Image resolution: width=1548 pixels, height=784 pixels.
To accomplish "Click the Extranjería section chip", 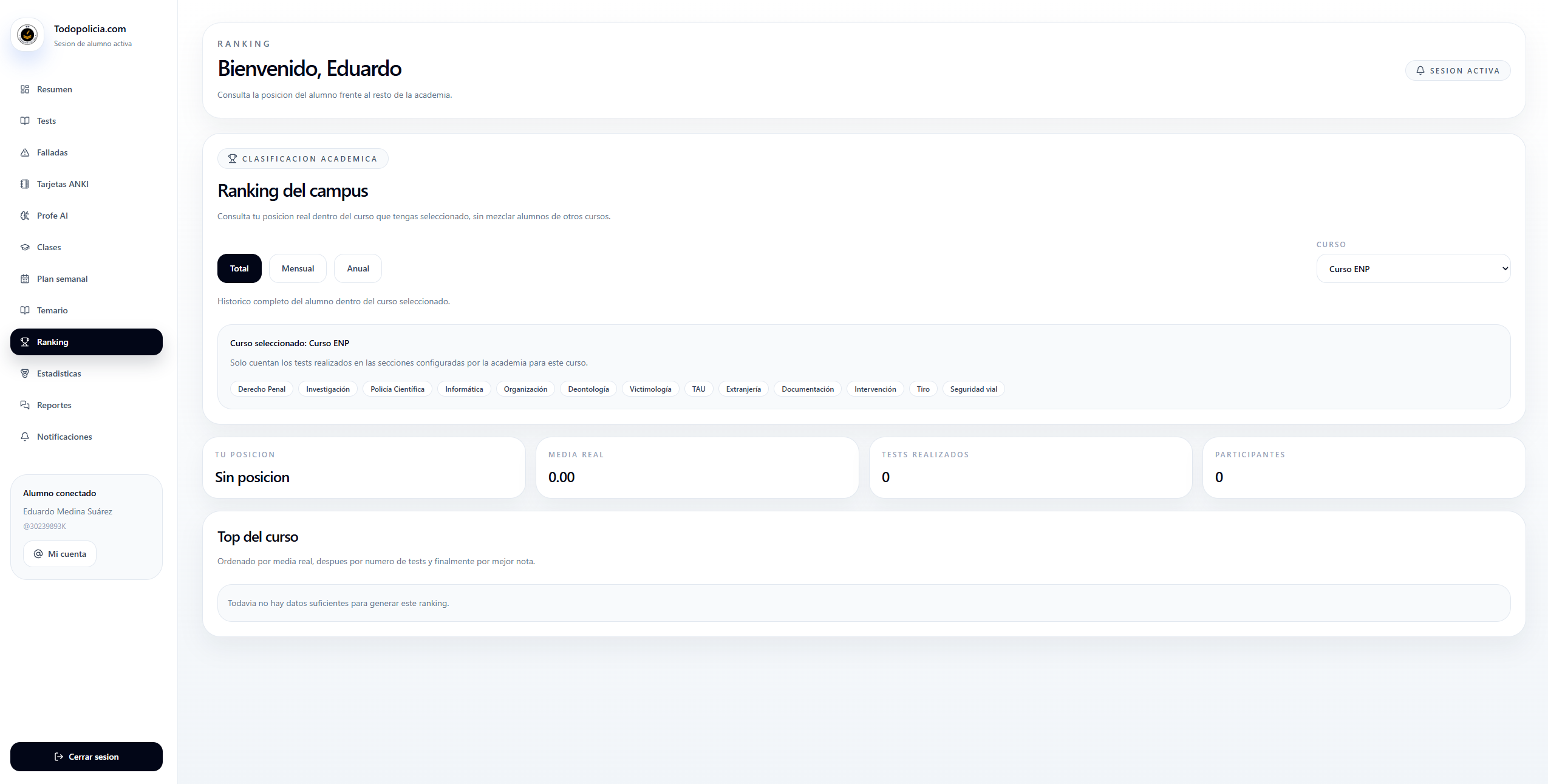I will (x=743, y=389).
